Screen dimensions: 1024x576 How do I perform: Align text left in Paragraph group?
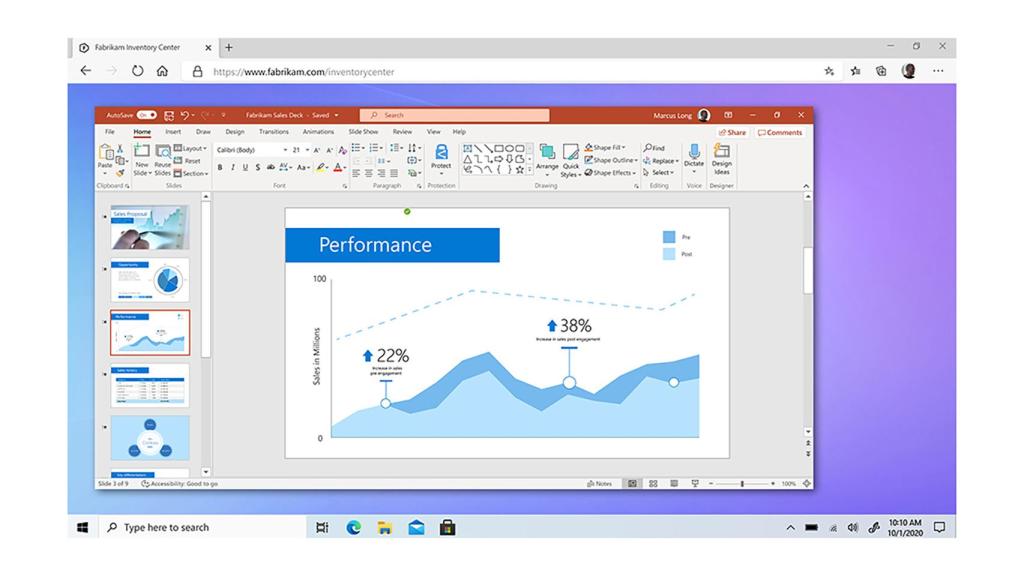[x=356, y=173]
